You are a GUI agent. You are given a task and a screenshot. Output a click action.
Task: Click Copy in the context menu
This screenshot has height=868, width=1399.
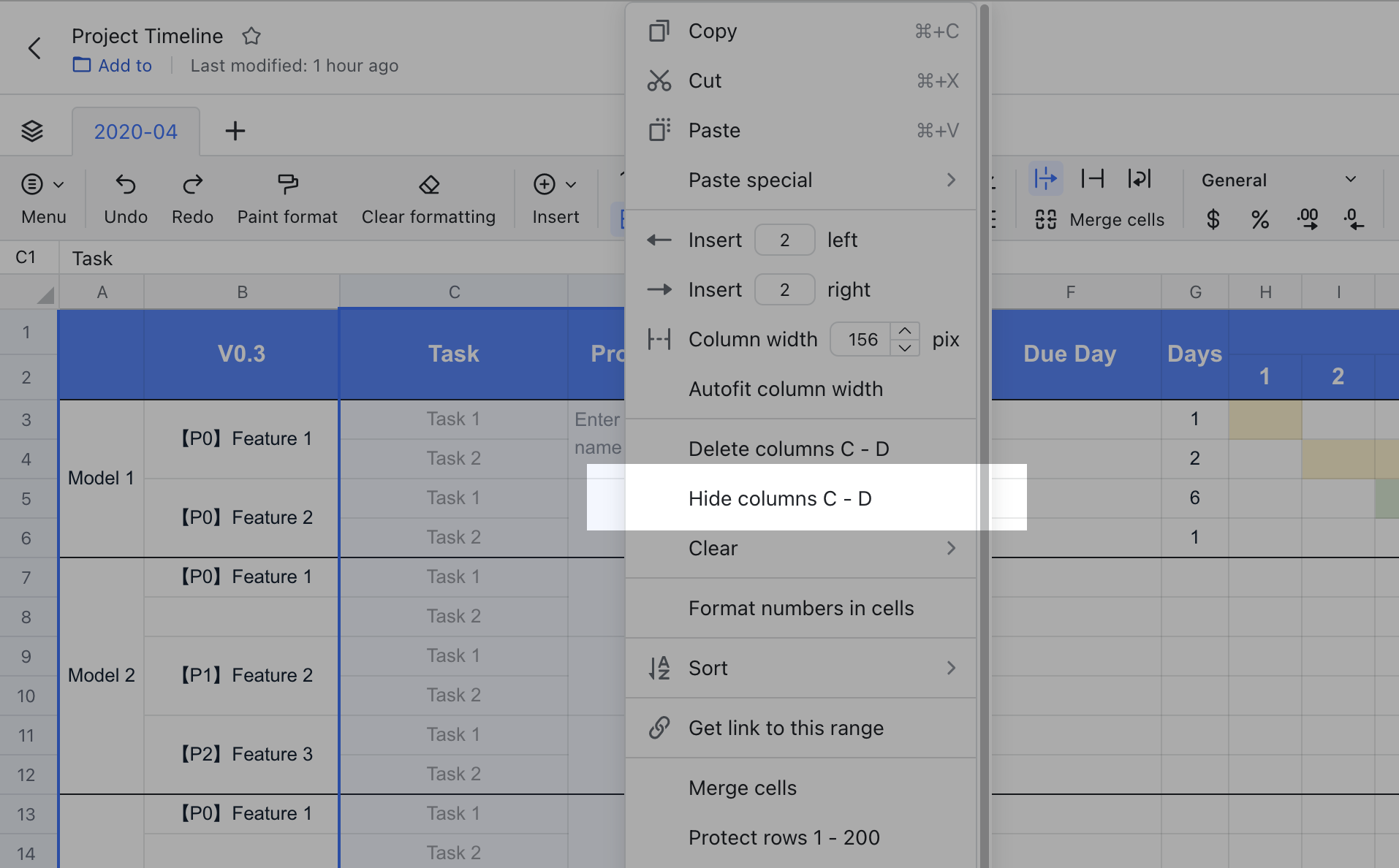(x=713, y=31)
